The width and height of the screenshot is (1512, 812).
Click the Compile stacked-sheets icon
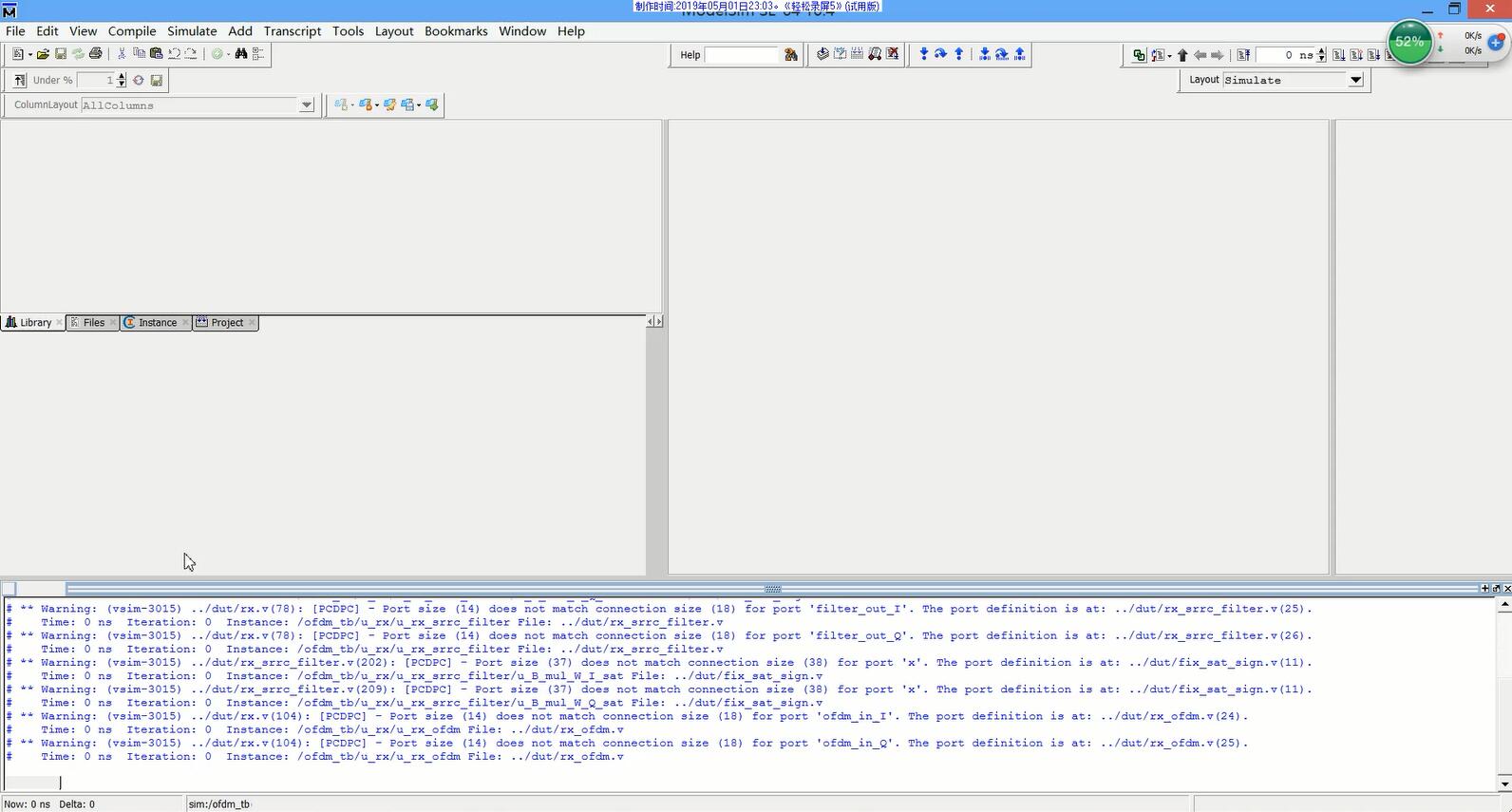click(x=822, y=54)
